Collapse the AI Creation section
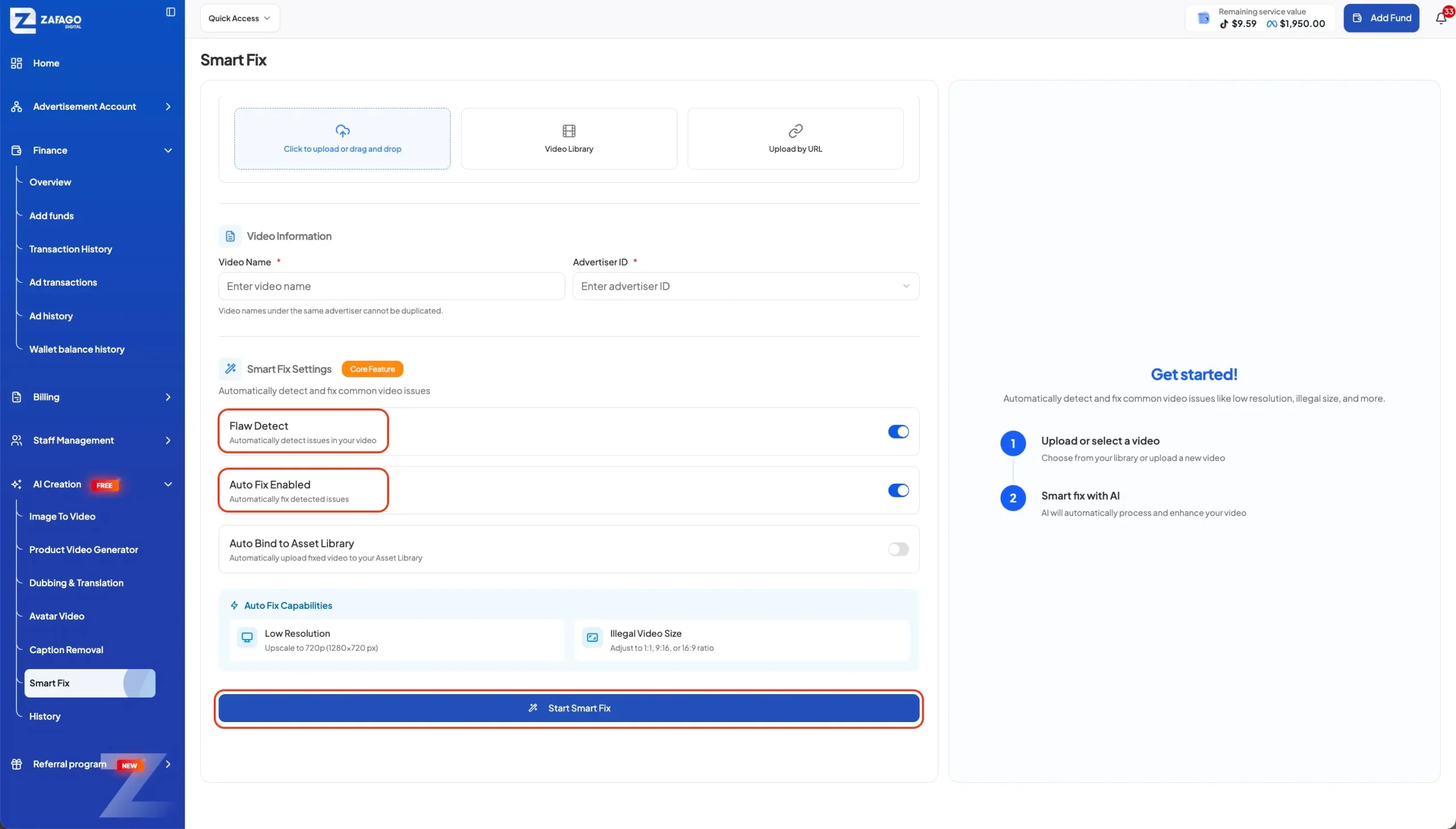The width and height of the screenshot is (1456, 829). point(168,485)
